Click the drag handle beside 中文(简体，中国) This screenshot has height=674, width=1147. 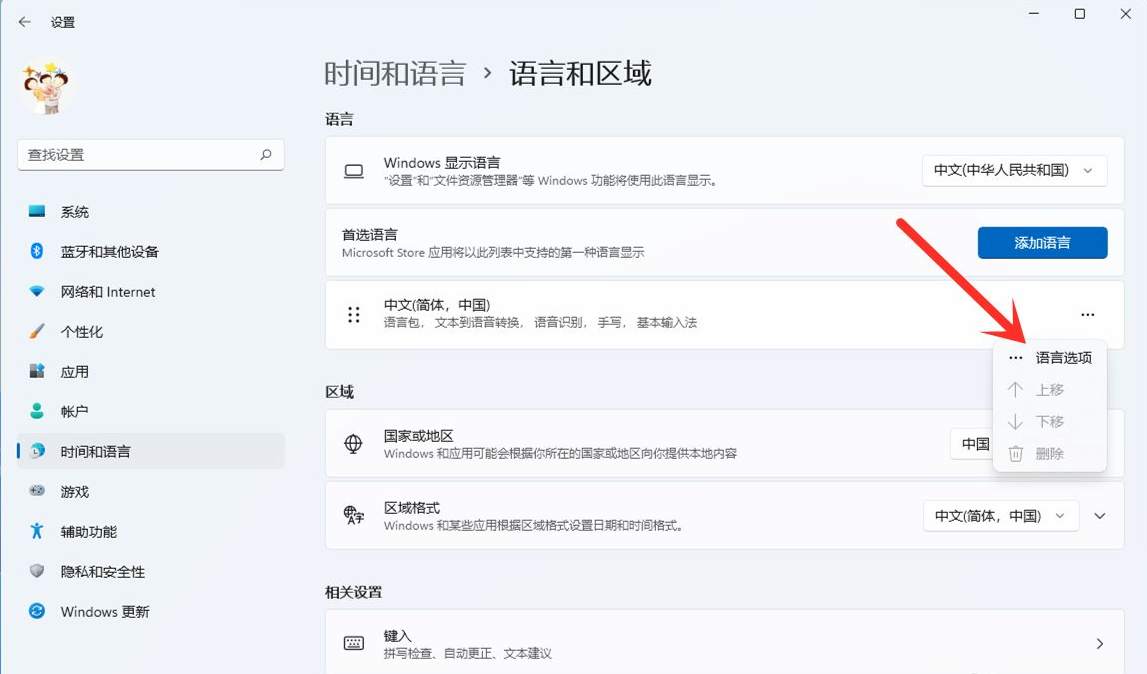(x=353, y=315)
